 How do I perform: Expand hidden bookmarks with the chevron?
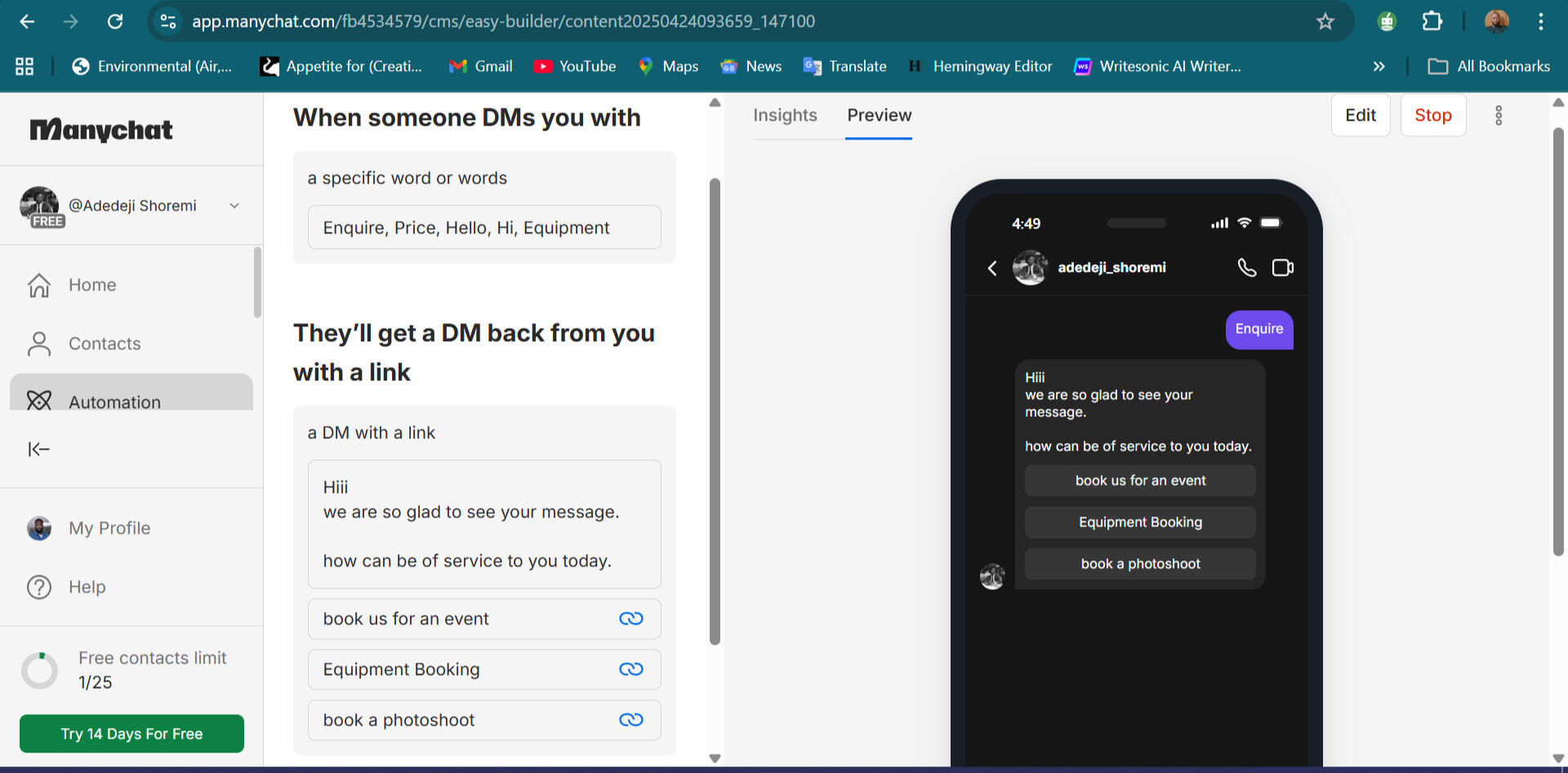click(x=1379, y=66)
